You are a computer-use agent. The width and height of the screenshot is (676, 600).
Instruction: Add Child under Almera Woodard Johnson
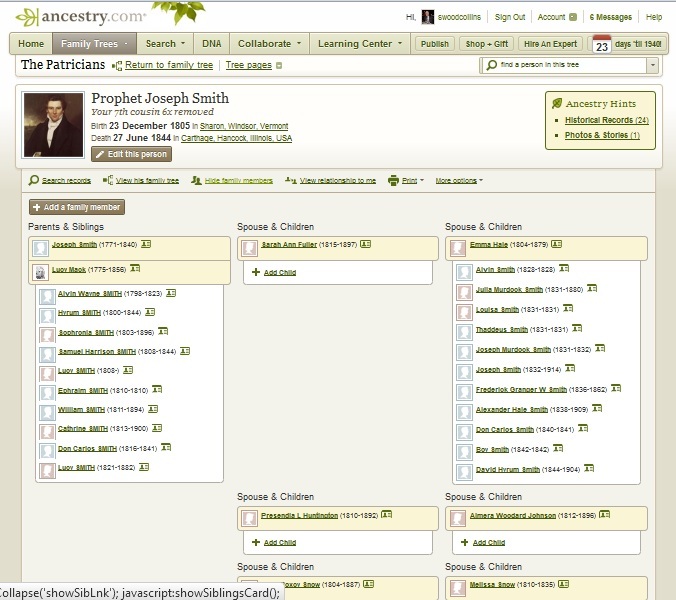click(488, 542)
